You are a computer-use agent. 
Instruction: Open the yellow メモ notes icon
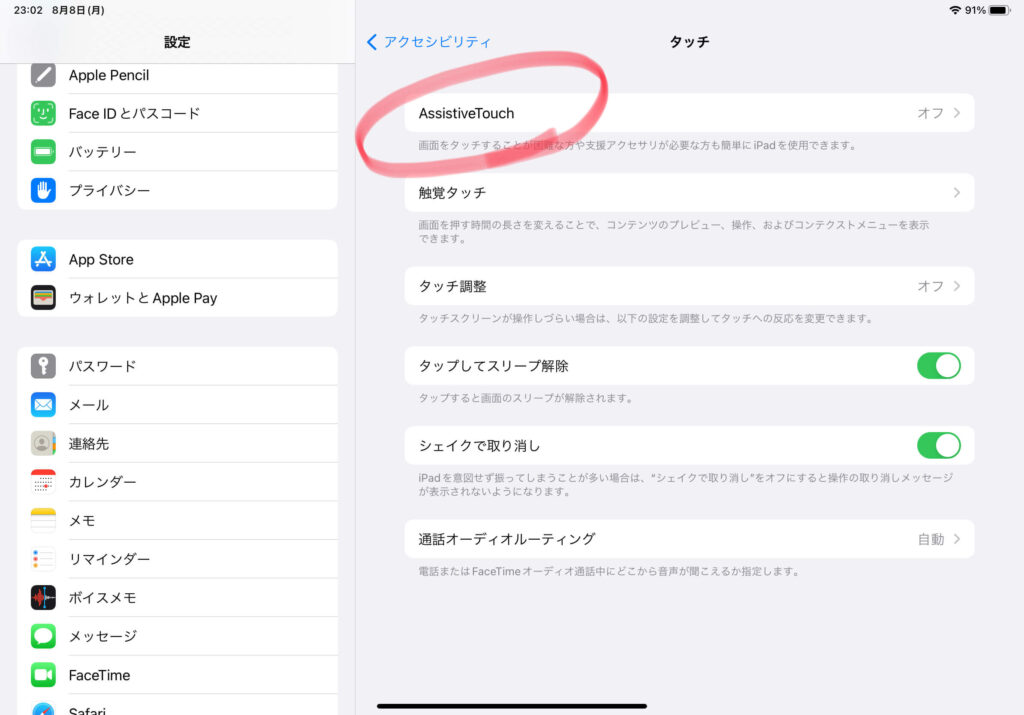[x=43, y=520]
